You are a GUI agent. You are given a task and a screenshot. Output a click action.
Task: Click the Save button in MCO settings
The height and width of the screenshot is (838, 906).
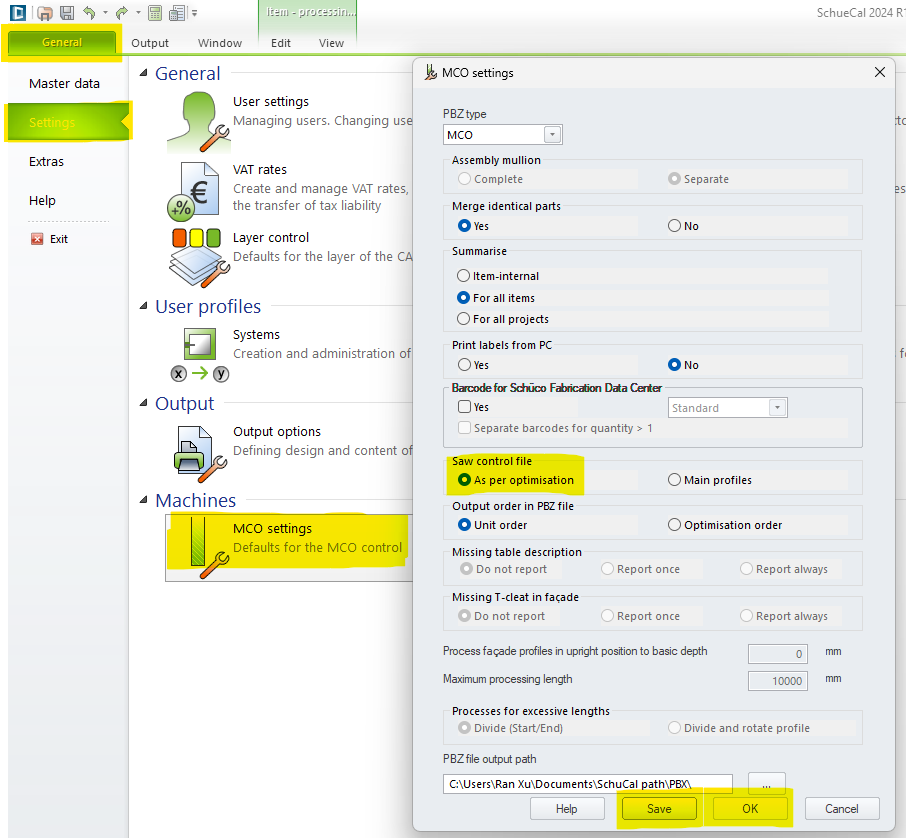[659, 809]
